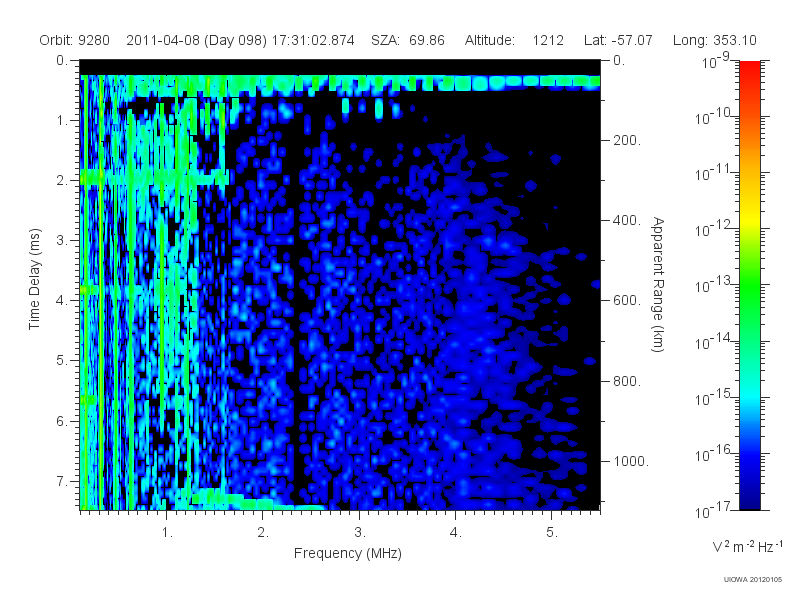The width and height of the screenshot is (800, 600).
Task: Click the '800.' apparent range tick label
Action: tap(627, 381)
